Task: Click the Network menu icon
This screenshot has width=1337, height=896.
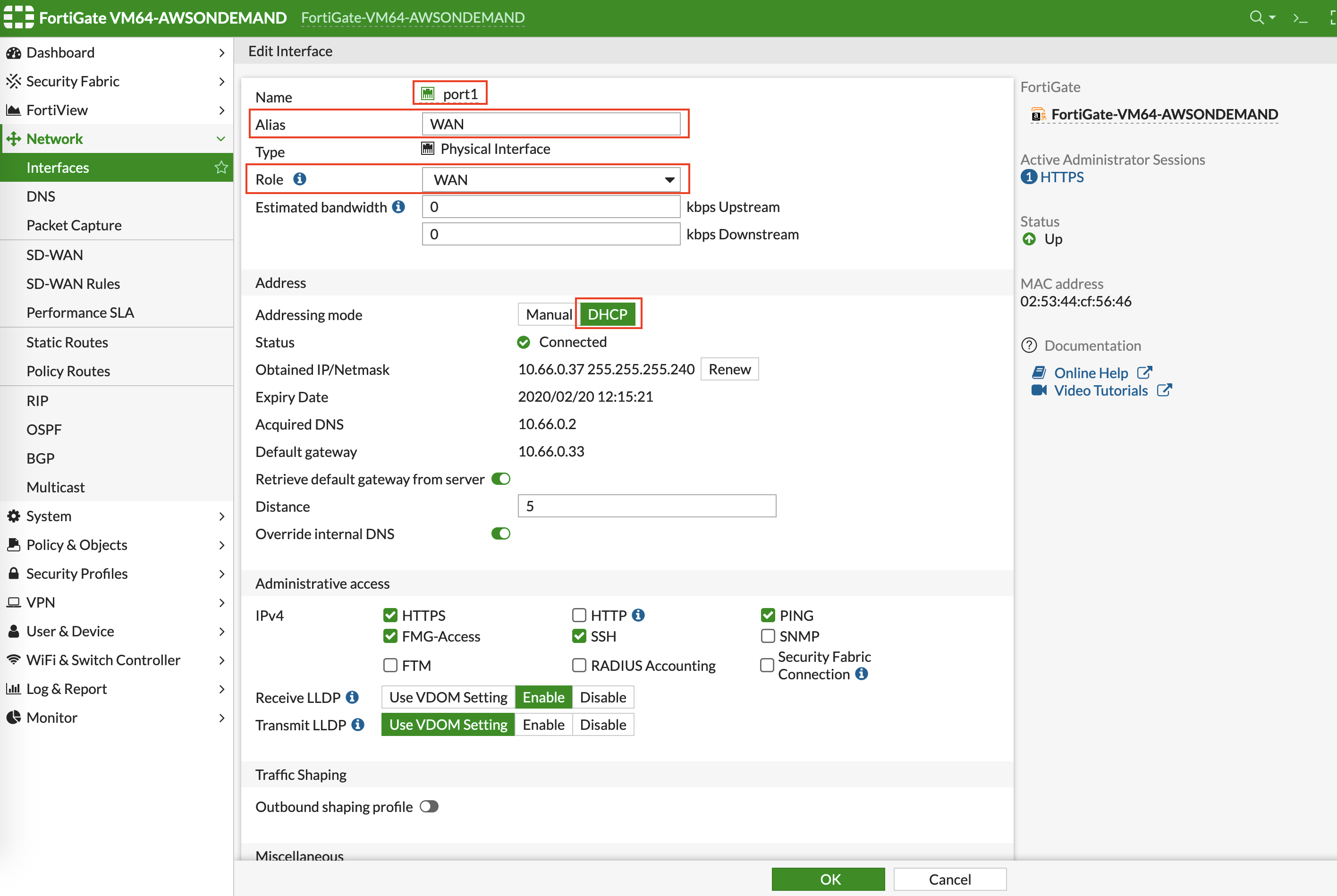Action: pyautogui.click(x=15, y=138)
